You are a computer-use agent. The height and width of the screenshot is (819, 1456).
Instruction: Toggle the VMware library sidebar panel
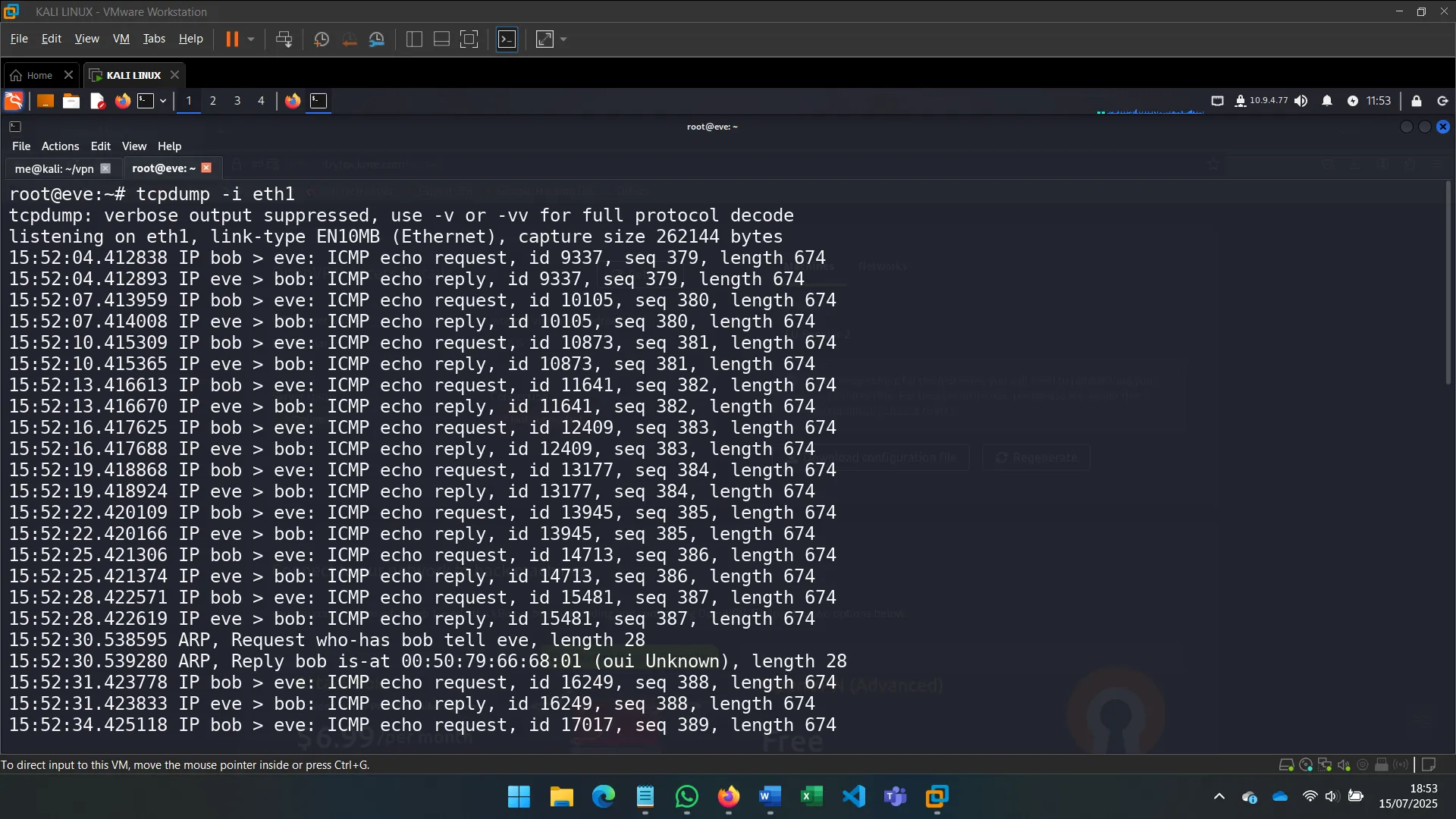click(414, 39)
